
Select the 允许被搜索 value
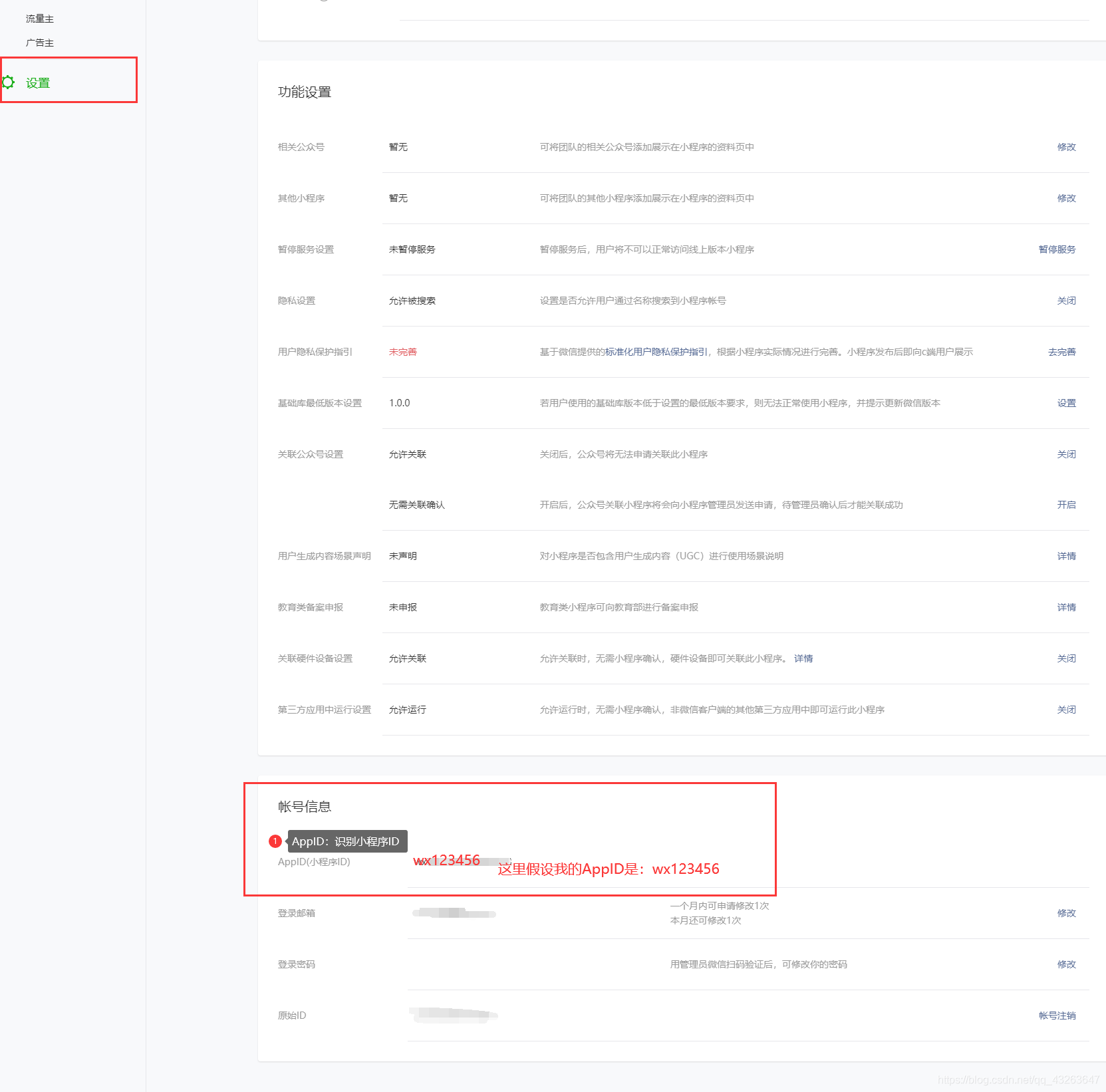[x=412, y=301]
